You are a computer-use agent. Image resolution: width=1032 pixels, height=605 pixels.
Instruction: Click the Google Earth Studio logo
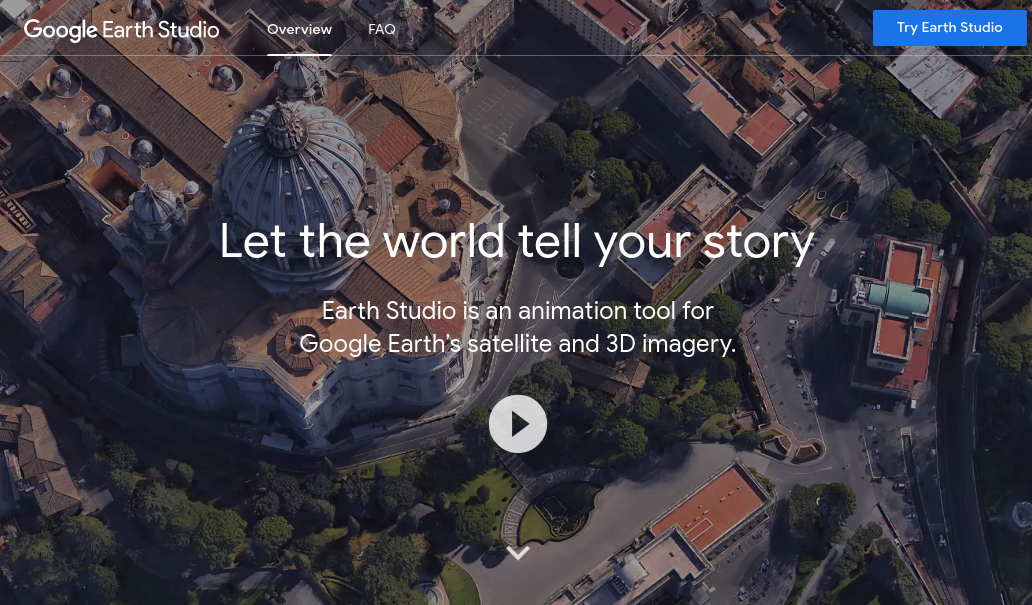122,29
